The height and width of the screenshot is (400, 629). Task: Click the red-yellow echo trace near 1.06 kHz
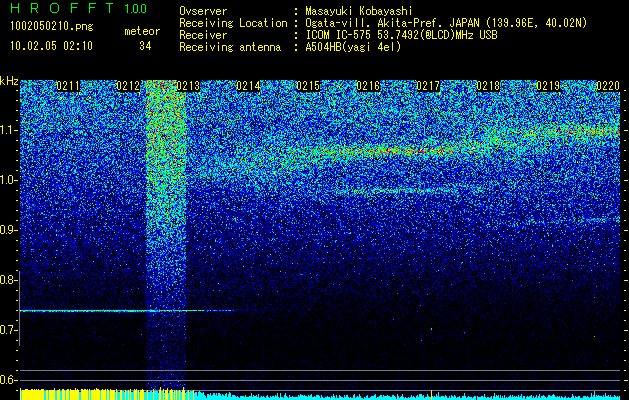pyautogui.click(x=397, y=151)
